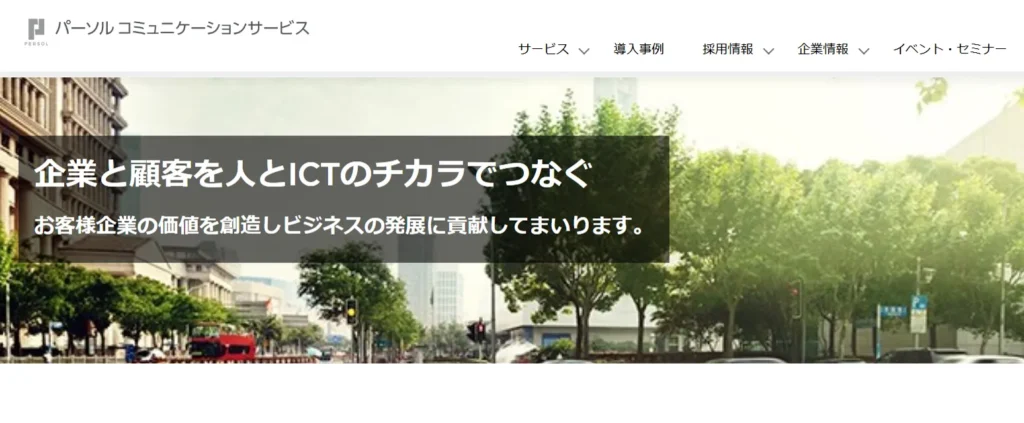Navigate to イベント・セミナー
The height and width of the screenshot is (423, 1024).
949,49
